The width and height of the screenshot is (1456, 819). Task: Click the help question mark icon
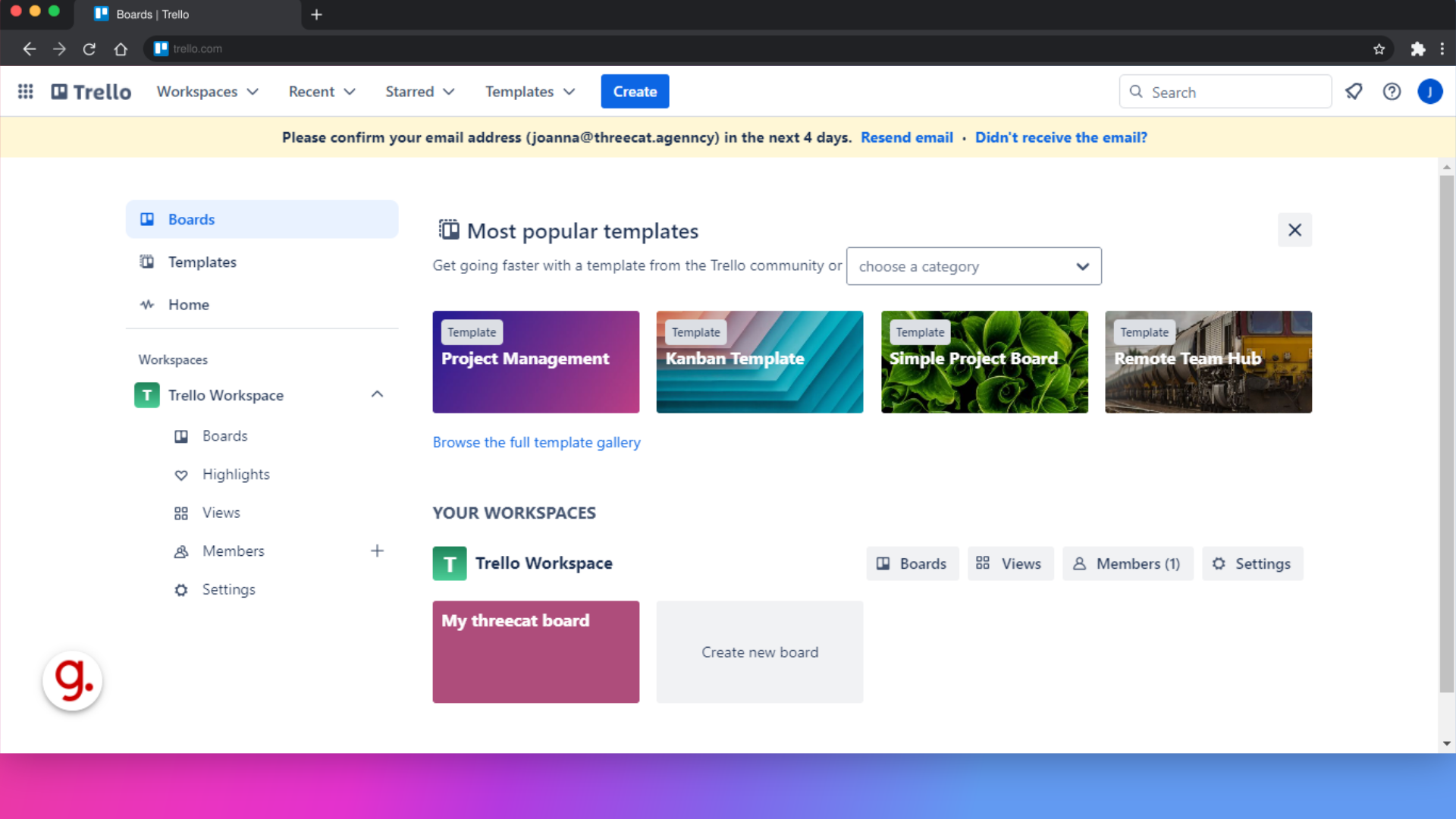point(1391,91)
